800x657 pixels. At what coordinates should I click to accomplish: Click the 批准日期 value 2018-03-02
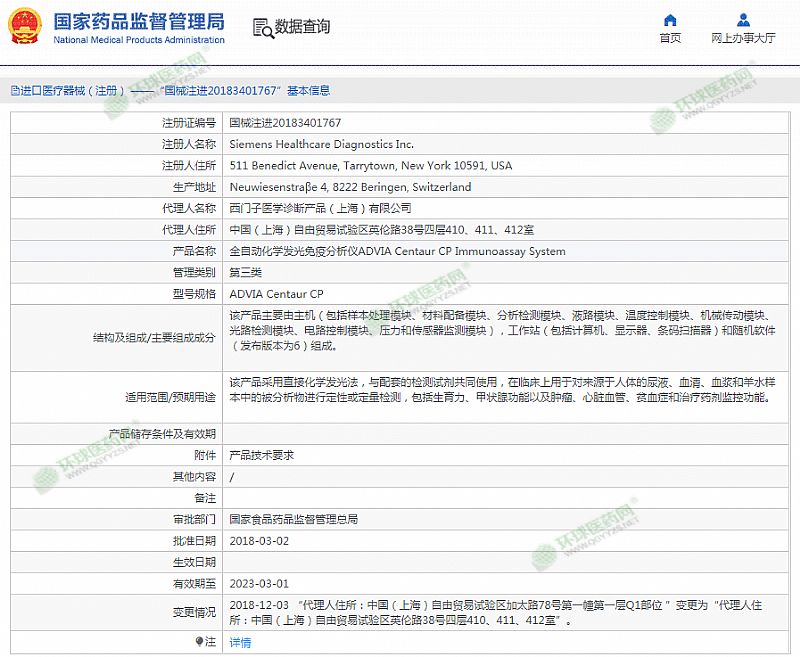[x=259, y=540]
